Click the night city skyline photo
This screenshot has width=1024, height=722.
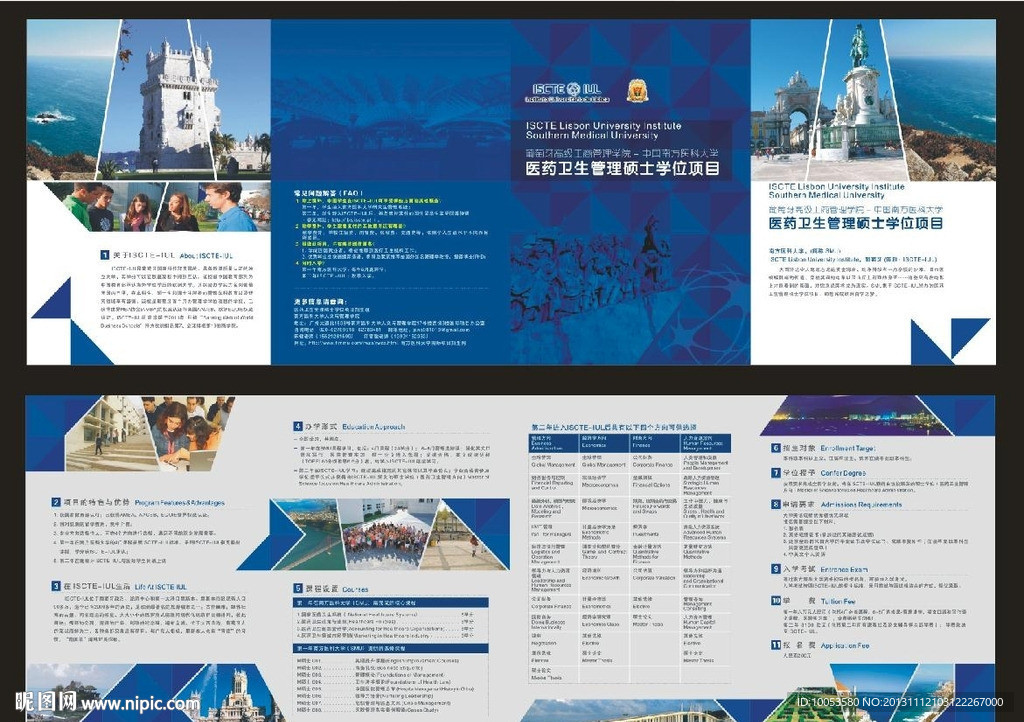pos(857,415)
